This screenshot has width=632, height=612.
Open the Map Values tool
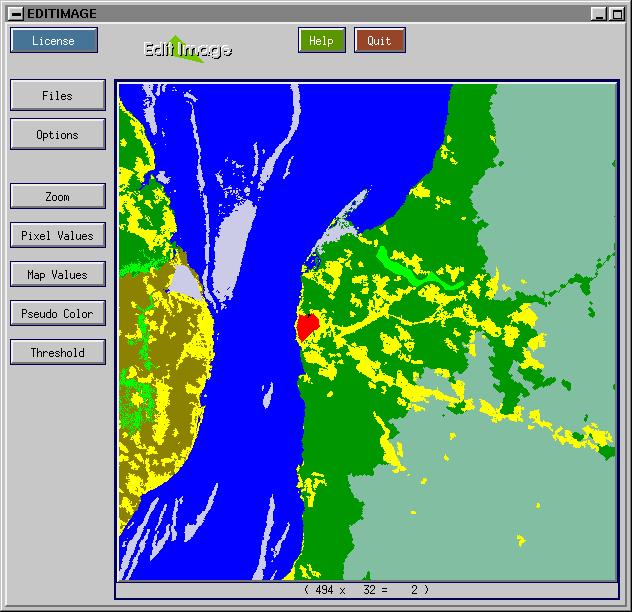pos(58,274)
